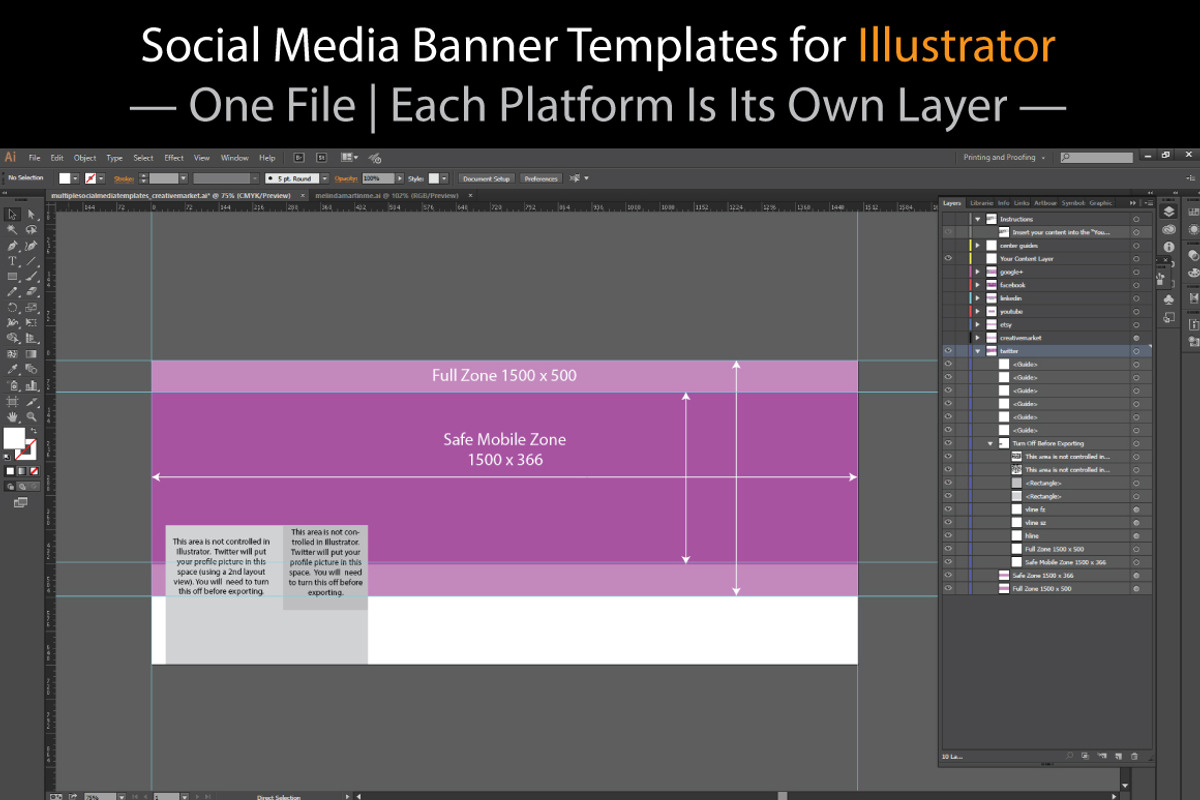Click the Document Setup button

486,179
